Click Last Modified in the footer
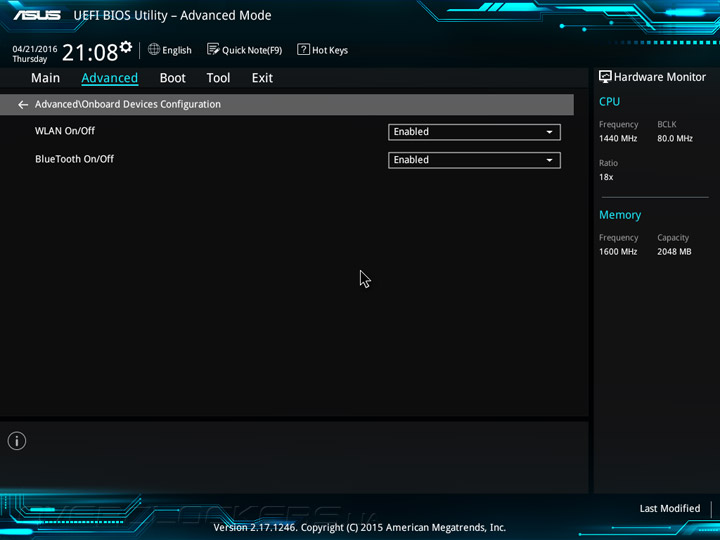 (x=669, y=508)
